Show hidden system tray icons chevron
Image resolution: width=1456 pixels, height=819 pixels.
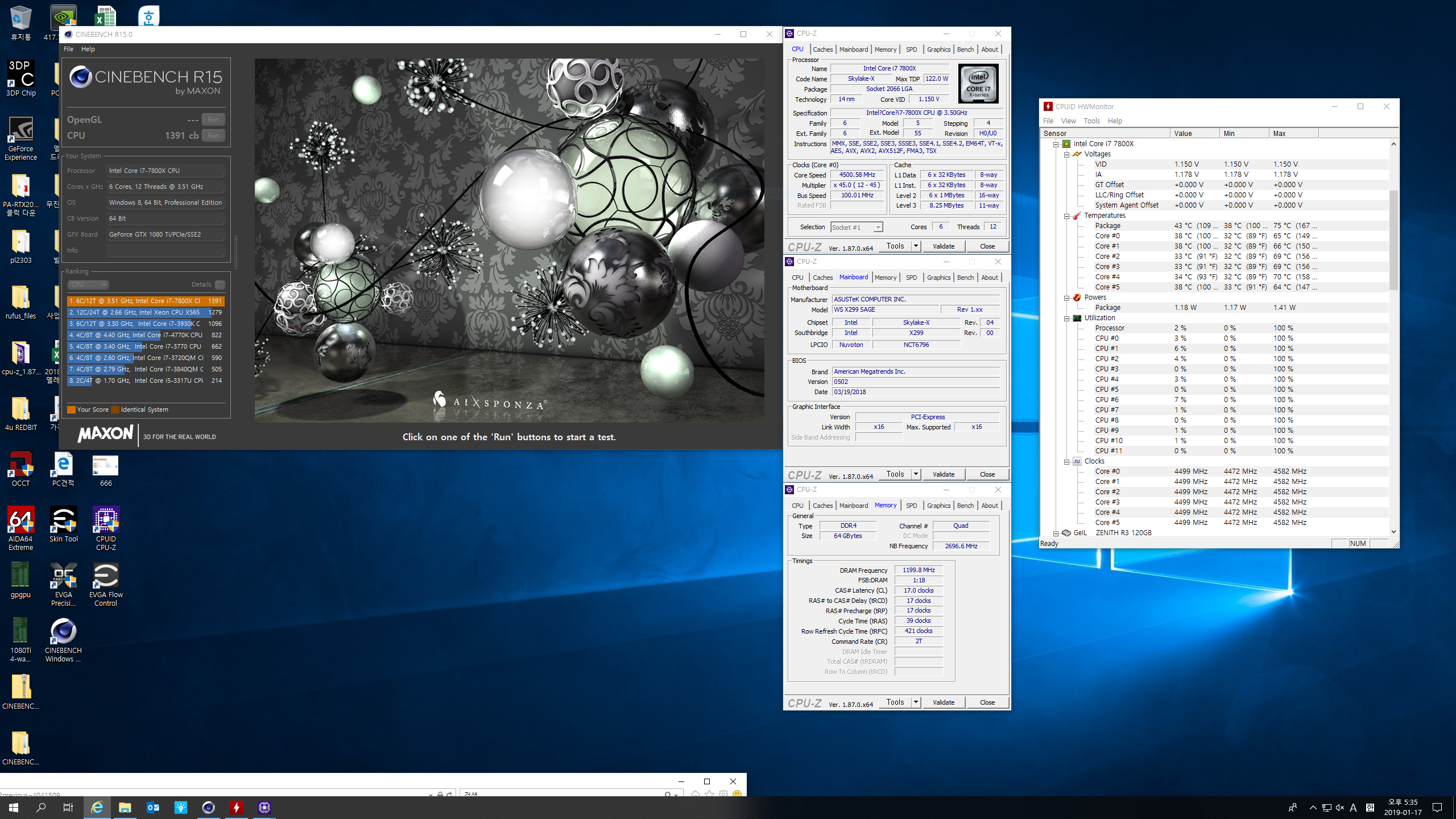coord(1313,808)
